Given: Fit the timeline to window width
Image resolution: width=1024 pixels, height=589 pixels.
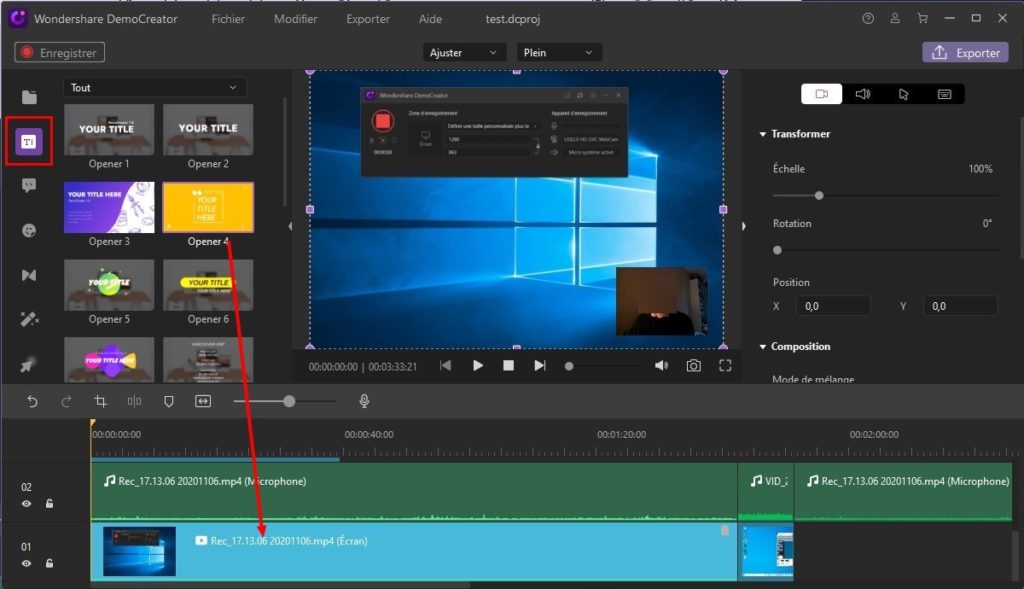Looking at the screenshot, I should [203, 401].
